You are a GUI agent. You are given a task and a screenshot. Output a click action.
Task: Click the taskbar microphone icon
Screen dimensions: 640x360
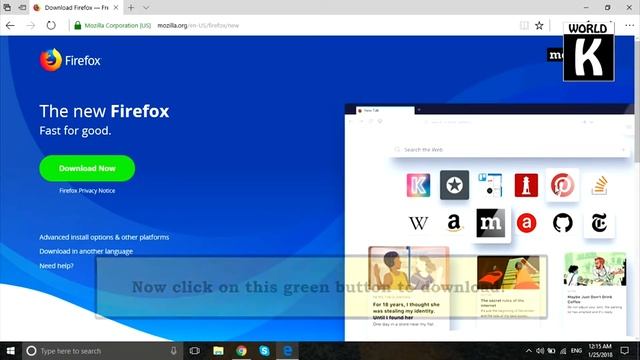pyautogui.click(x=173, y=351)
